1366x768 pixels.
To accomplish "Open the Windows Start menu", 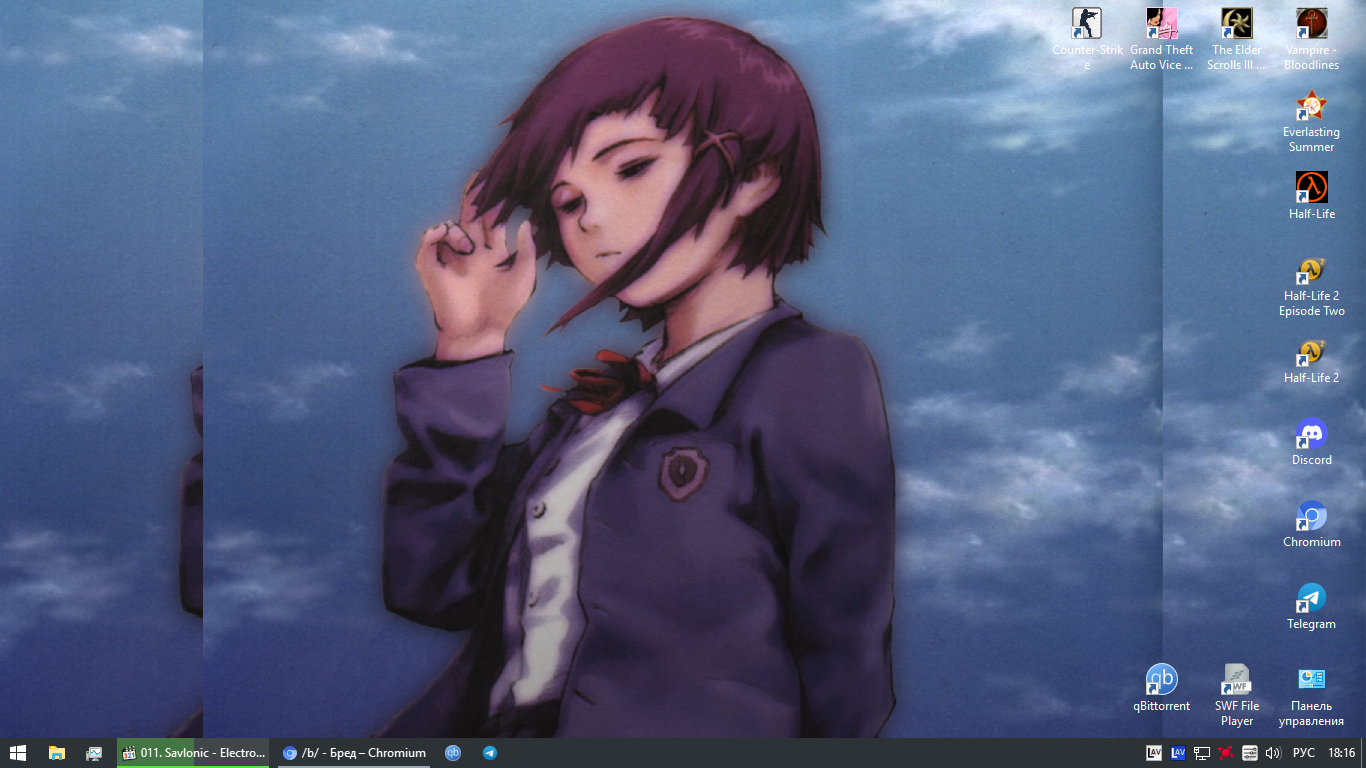I will tap(18, 753).
